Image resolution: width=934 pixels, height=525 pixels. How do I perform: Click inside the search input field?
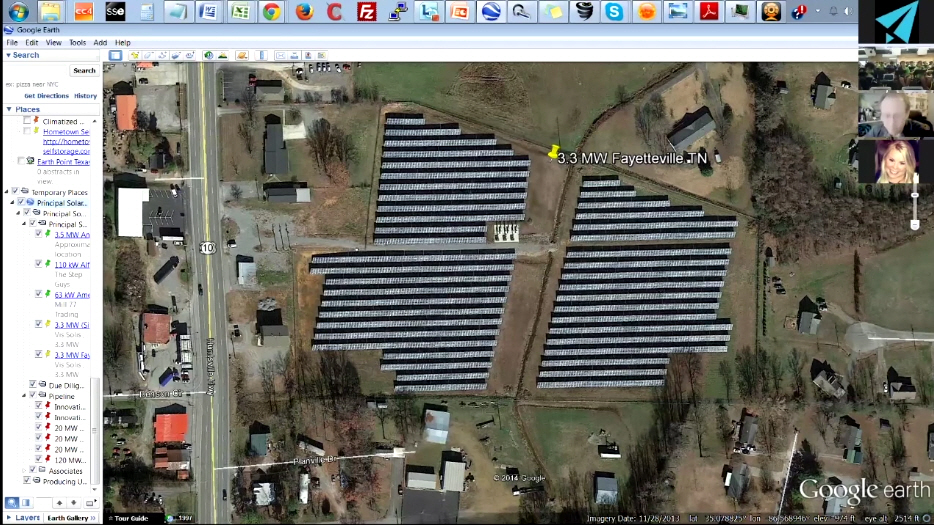point(35,70)
